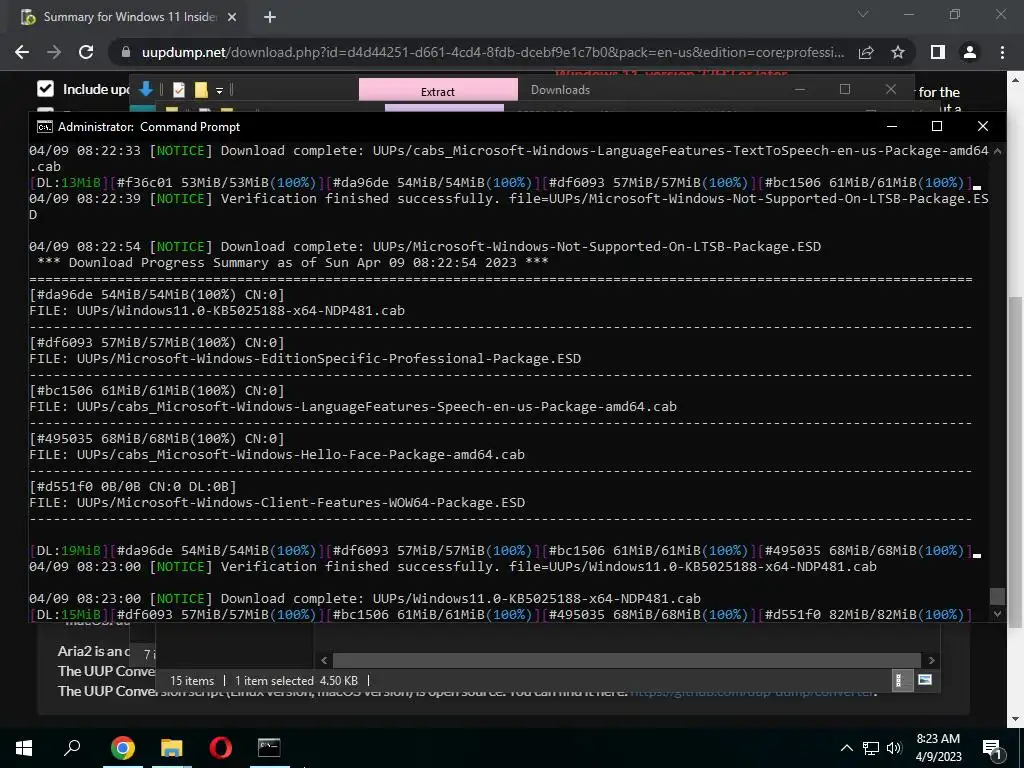Toggle the Include updates checkbox
Viewport: 1024px width, 768px height.
coord(45,89)
